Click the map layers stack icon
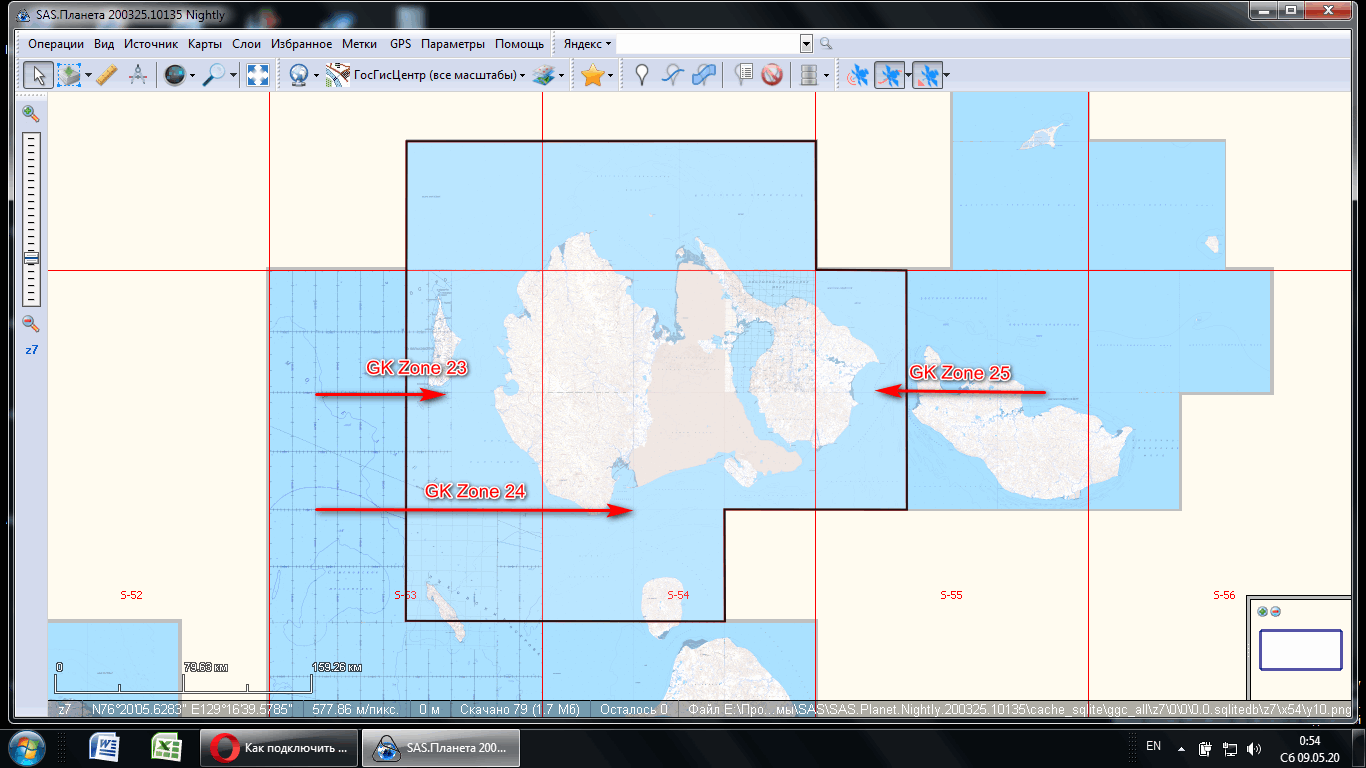 click(543, 75)
